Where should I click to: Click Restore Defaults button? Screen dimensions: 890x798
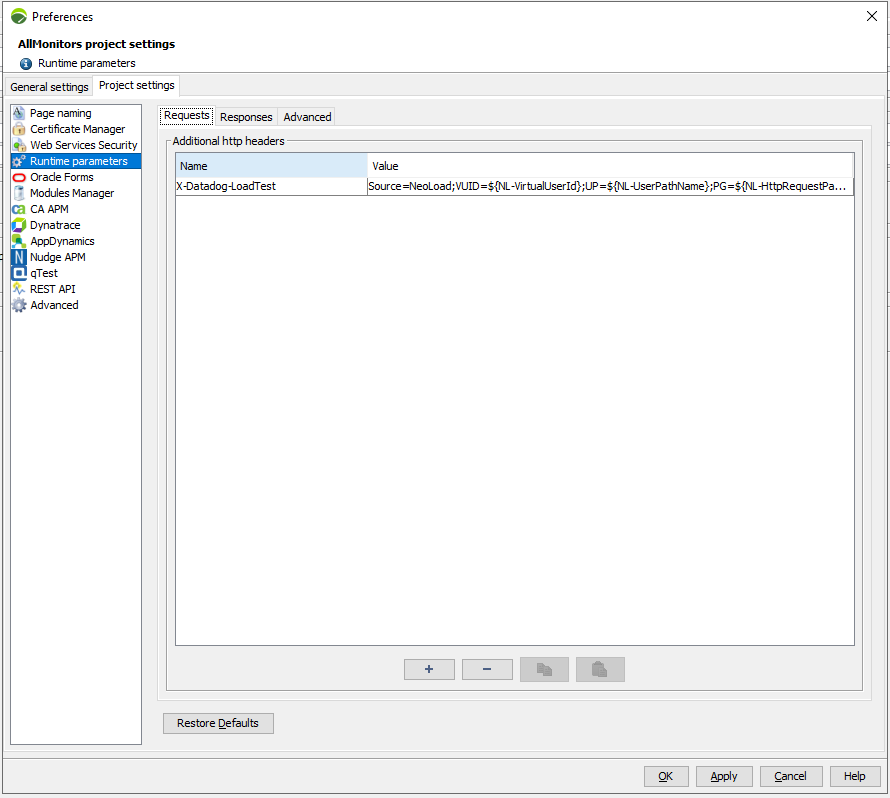coord(218,723)
